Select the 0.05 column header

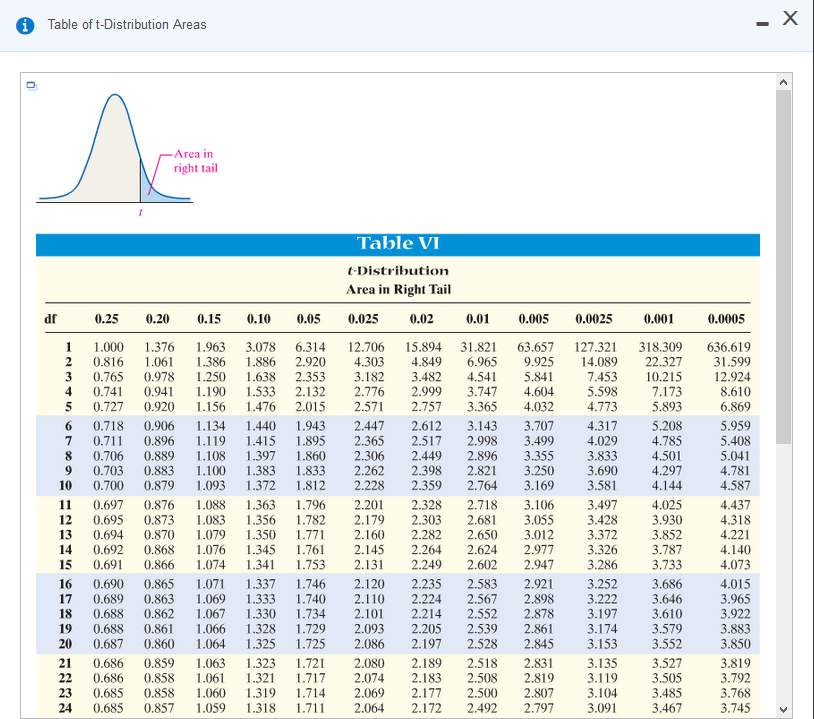pos(308,319)
